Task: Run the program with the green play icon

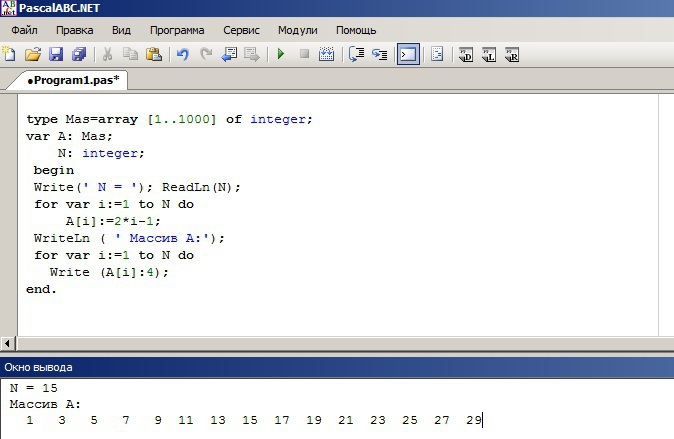Action: 281,54
